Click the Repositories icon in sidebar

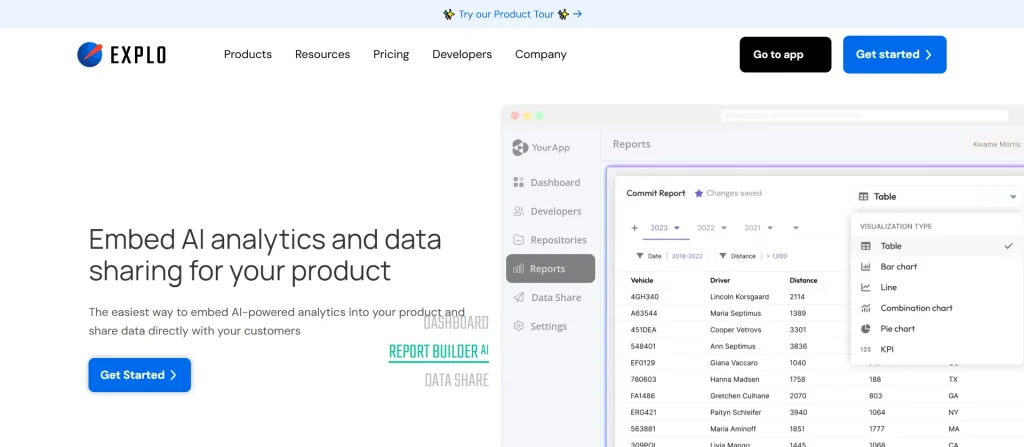pyautogui.click(x=519, y=241)
